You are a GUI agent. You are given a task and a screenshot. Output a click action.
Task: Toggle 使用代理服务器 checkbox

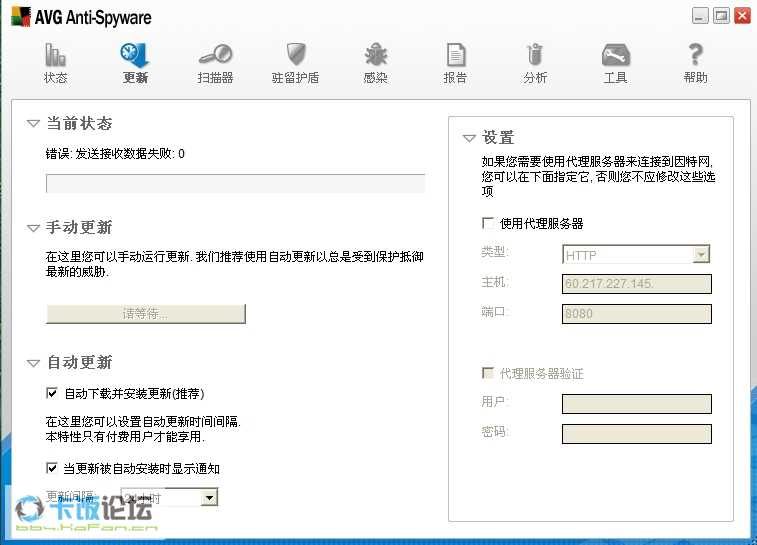click(x=488, y=223)
